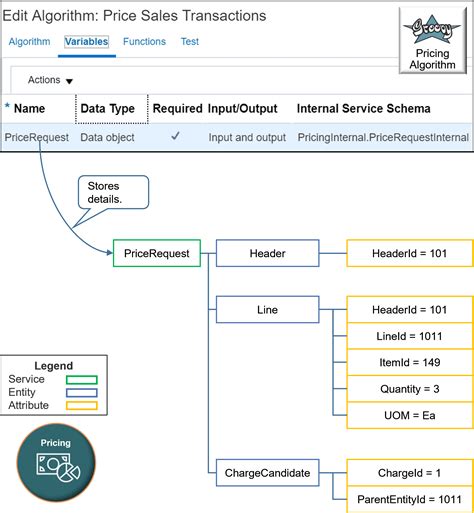Click the Actions dropdown arrow
The image size is (474, 513).
[69, 81]
